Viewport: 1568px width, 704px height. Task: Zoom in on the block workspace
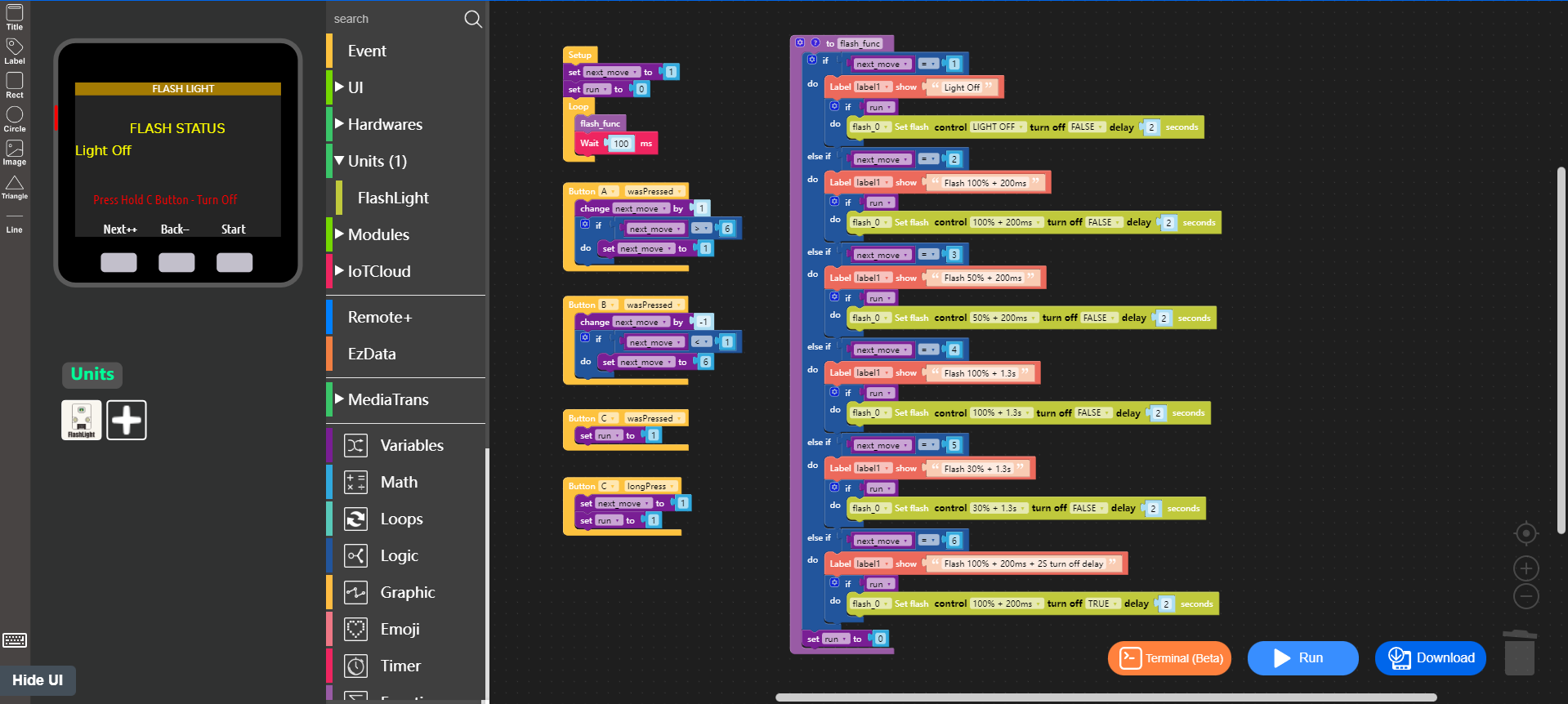[x=1526, y=568]
